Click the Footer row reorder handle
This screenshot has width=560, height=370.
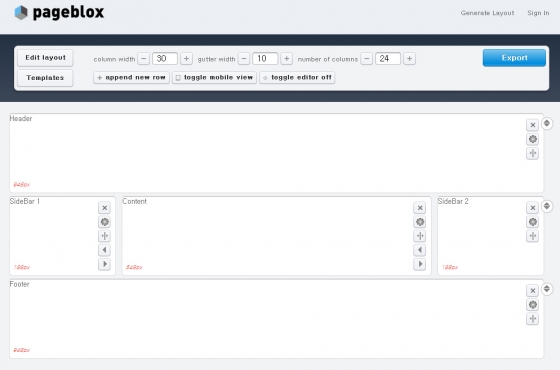pos(547,289)
